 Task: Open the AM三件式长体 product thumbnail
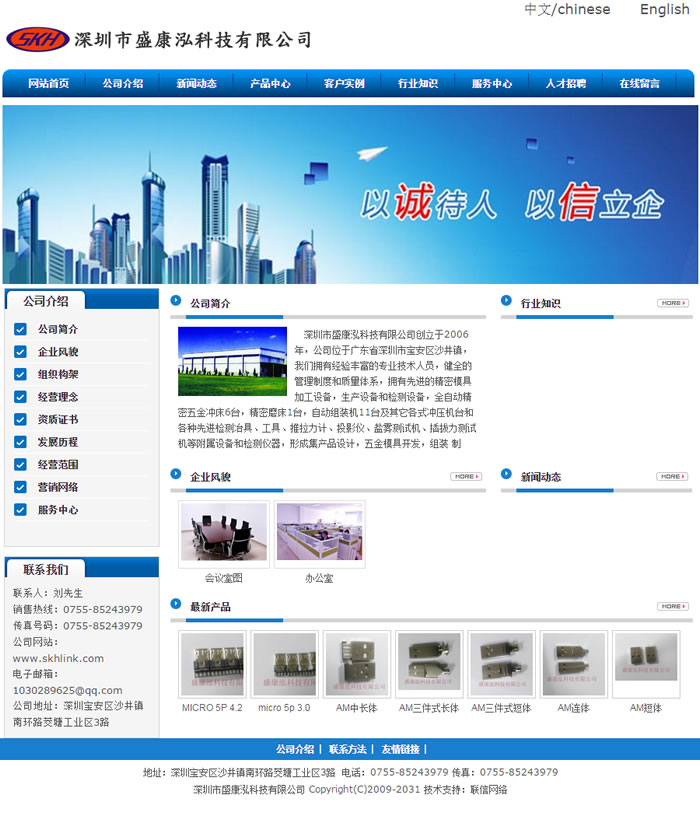pyautogui.click(x=429, y=663)
